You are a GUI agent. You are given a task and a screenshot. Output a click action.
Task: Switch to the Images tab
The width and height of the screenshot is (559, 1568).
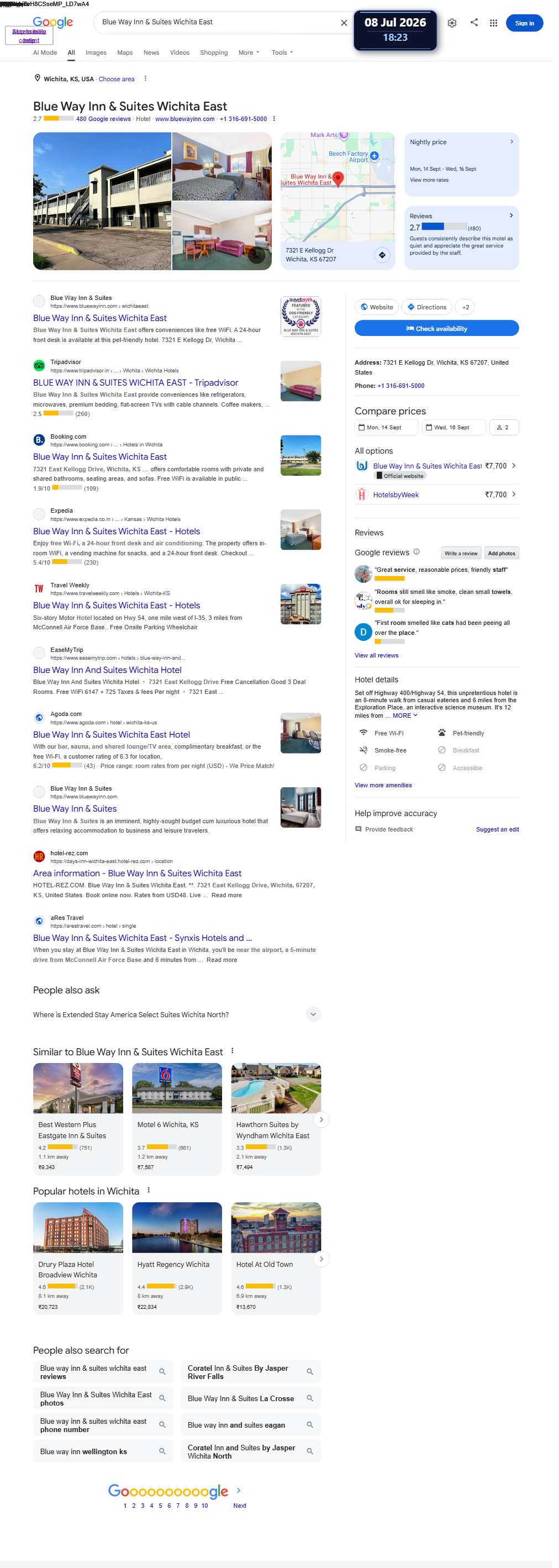coord(97,53)
